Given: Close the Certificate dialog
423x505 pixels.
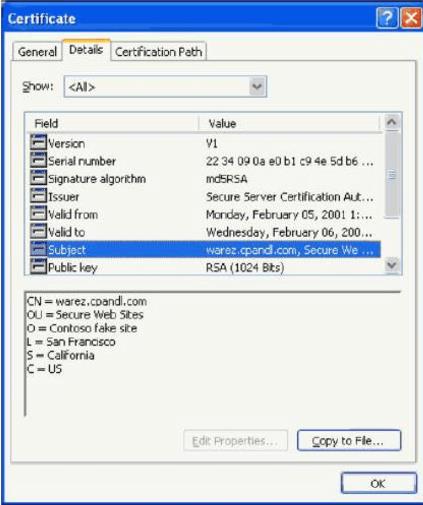Looking at the screenshot, I should click(x=411, y=18).
